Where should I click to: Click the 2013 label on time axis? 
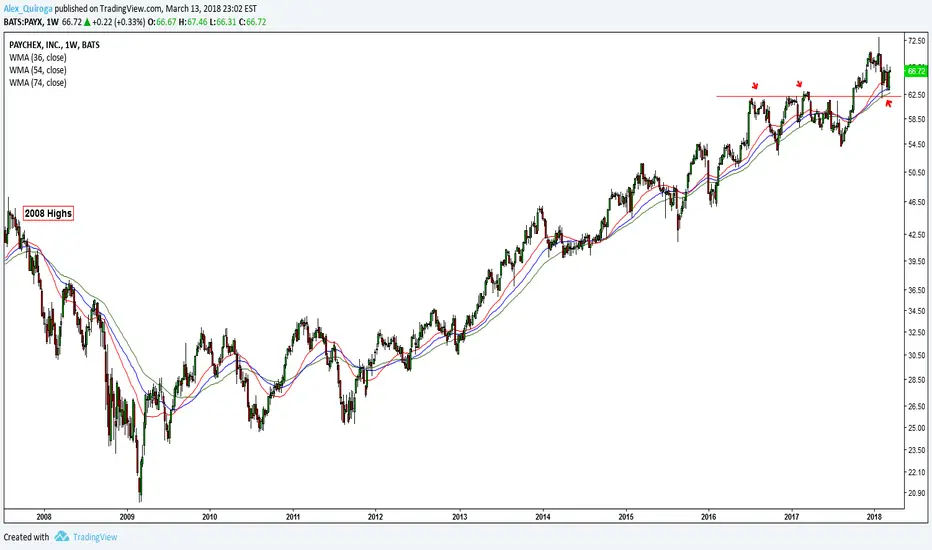459,517
